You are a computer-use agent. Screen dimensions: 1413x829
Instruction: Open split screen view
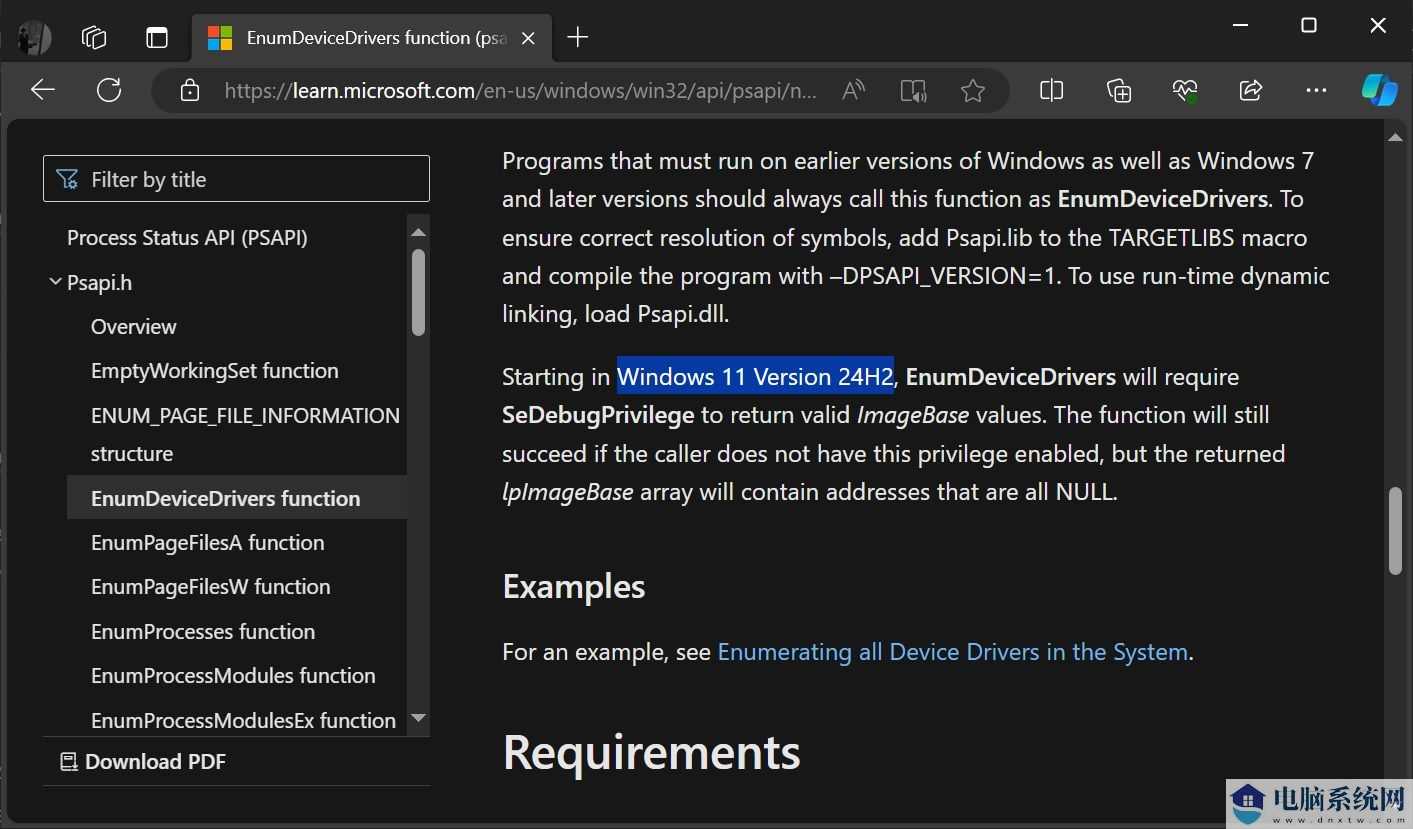point(1051,91)
